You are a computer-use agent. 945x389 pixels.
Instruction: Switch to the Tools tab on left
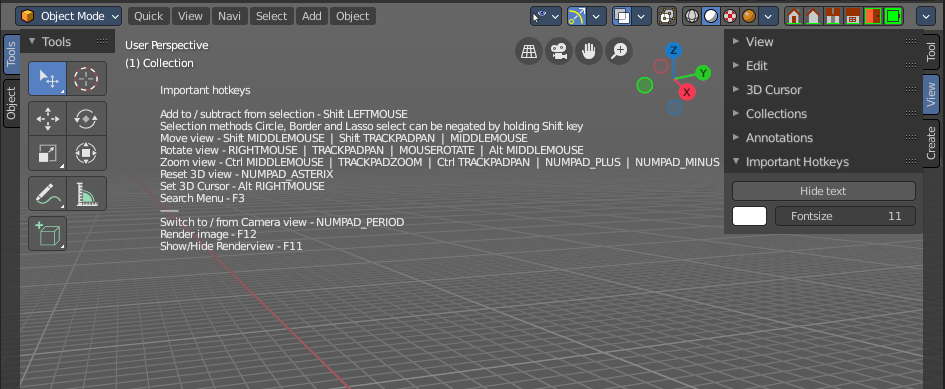[11, 54]
